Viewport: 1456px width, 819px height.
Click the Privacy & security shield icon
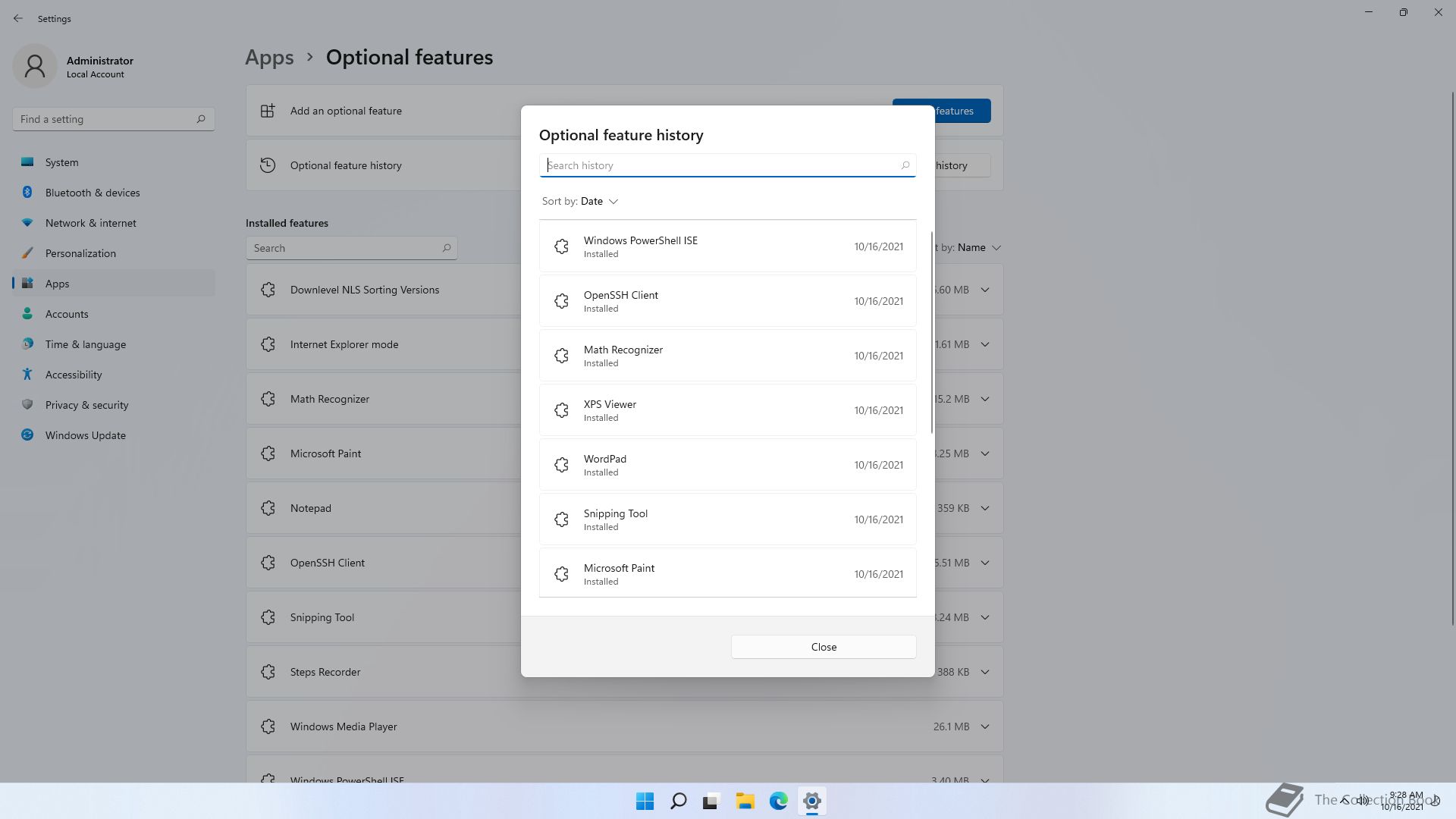27,405
